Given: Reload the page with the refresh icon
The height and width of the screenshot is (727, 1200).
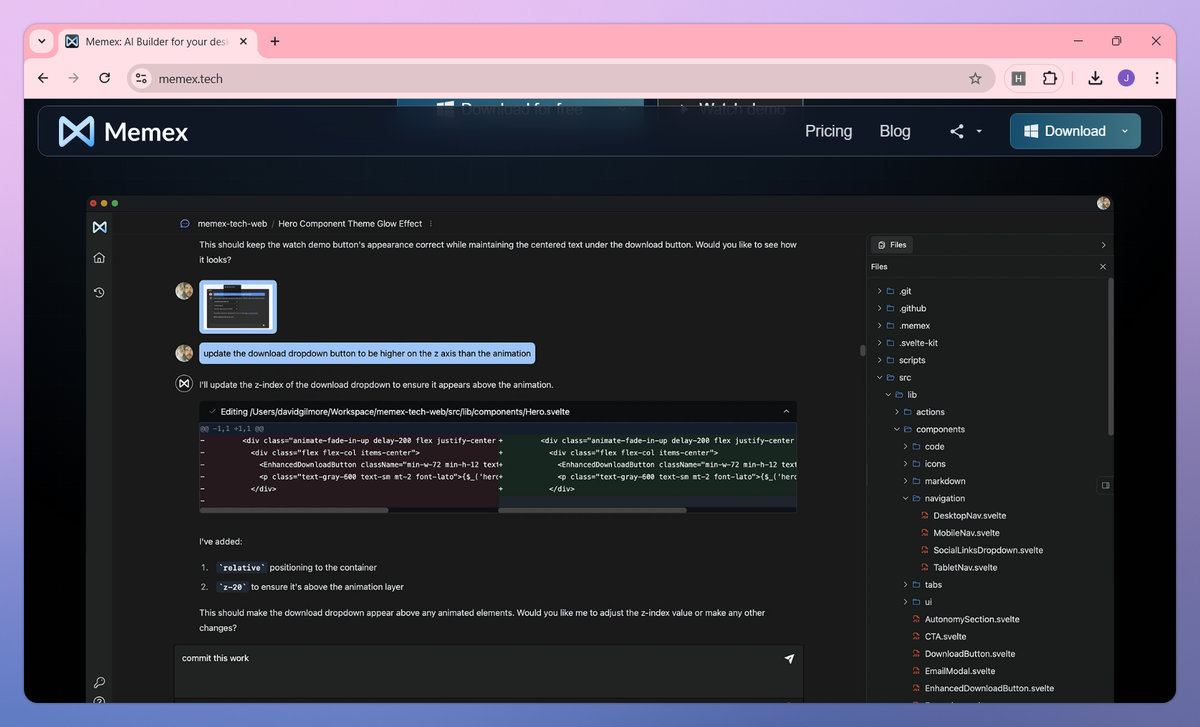Looking at the screenshot, I should click(x=104, y=78).
